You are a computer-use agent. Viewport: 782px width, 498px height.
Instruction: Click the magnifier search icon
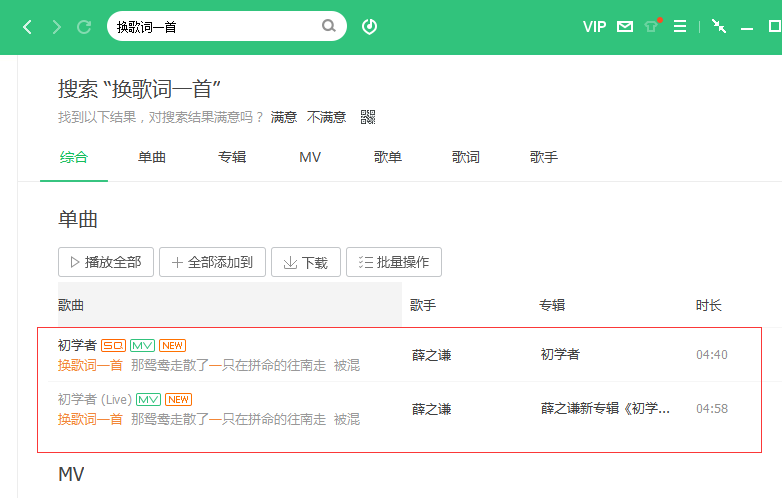pyautogui.click(x=329, y=26)
